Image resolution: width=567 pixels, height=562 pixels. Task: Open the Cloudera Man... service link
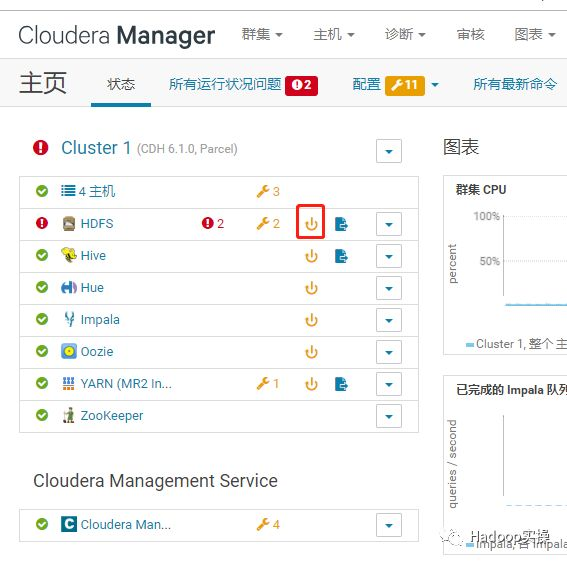click(126, 524)
